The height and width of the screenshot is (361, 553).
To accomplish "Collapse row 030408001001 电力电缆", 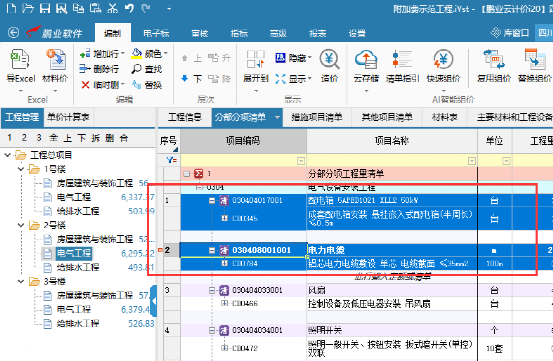I will pos(212,250).
